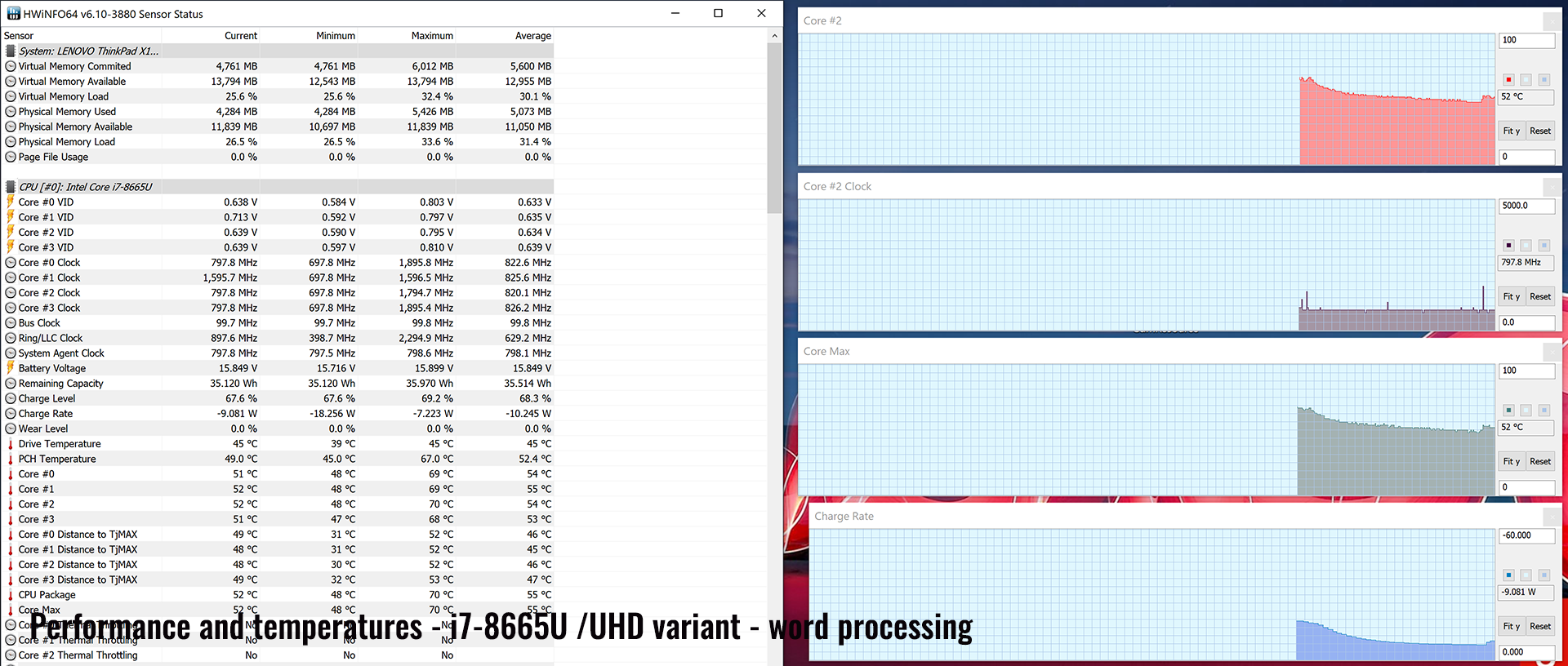The image size is (1568, 666).
Task: Click Reset in the Charge Rate graph
Action: (1540, 626)
